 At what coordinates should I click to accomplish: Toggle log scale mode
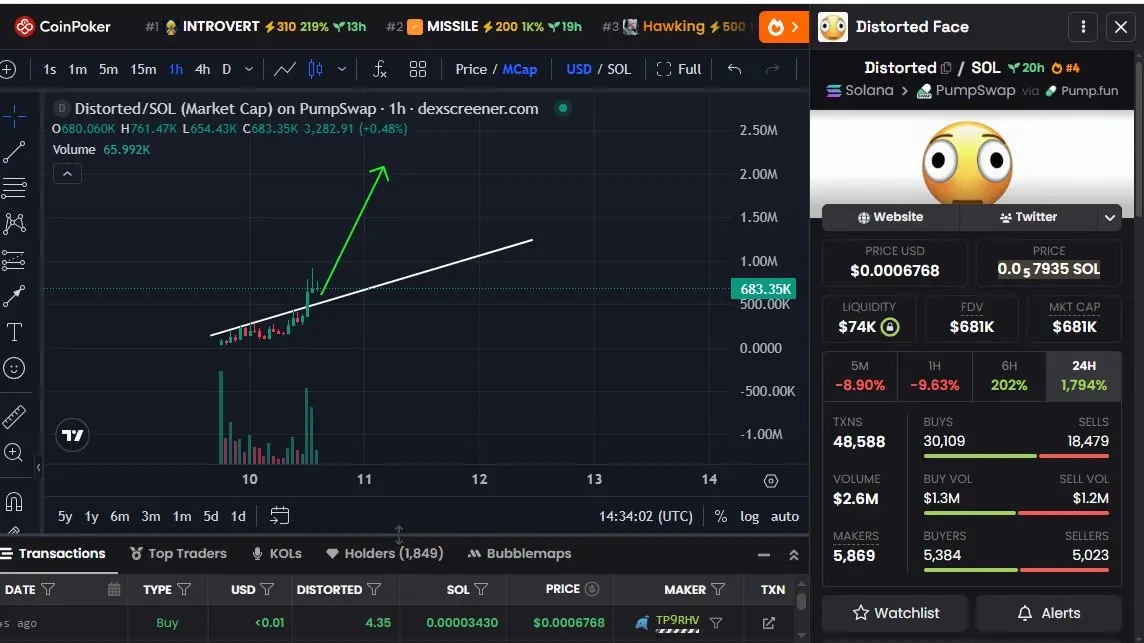[x=749, y=516]
